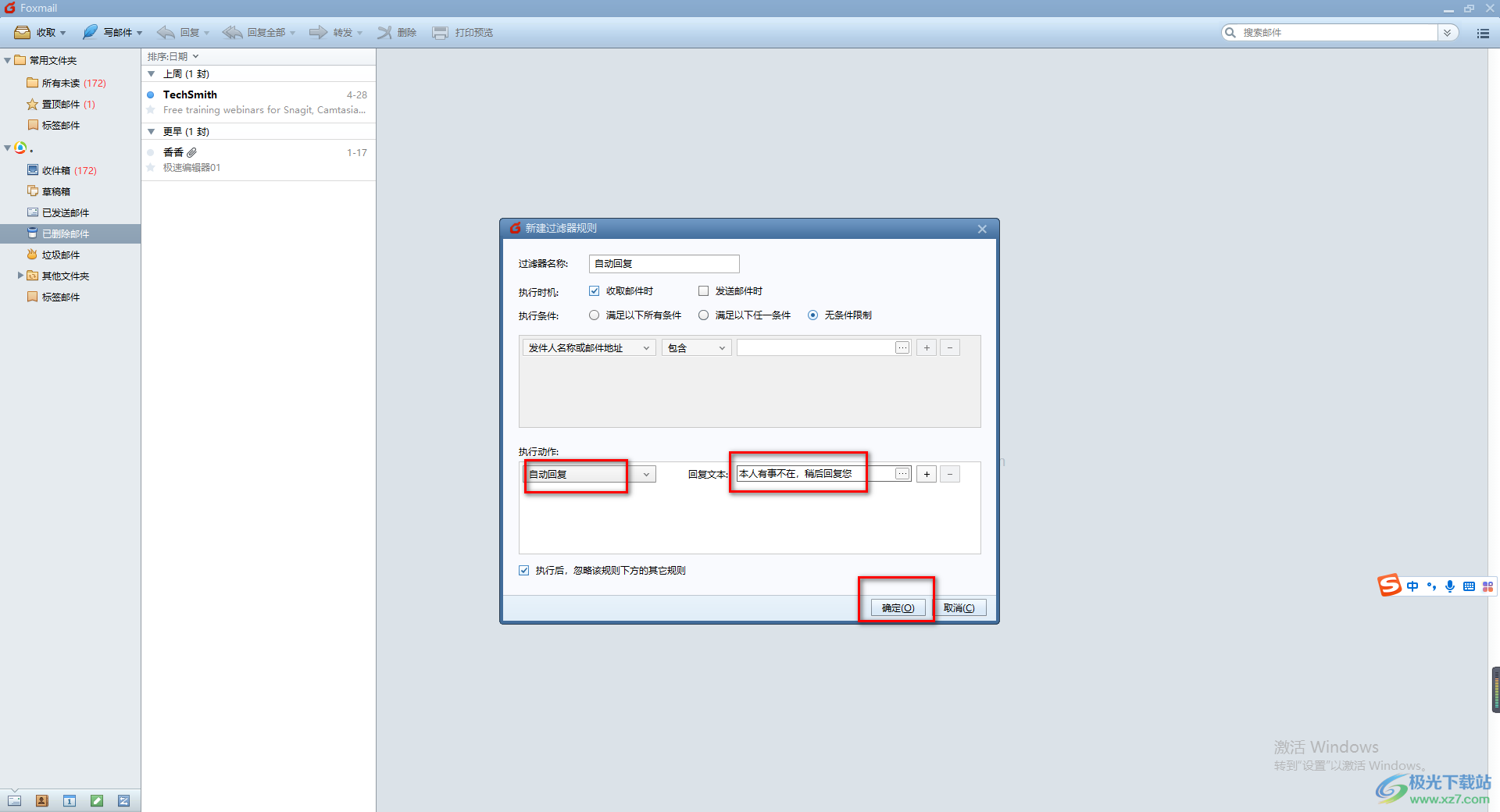This screenshot has height=812, width=1500.
Task: Open the hamburger menu icon at top right
Action: 1483,33
